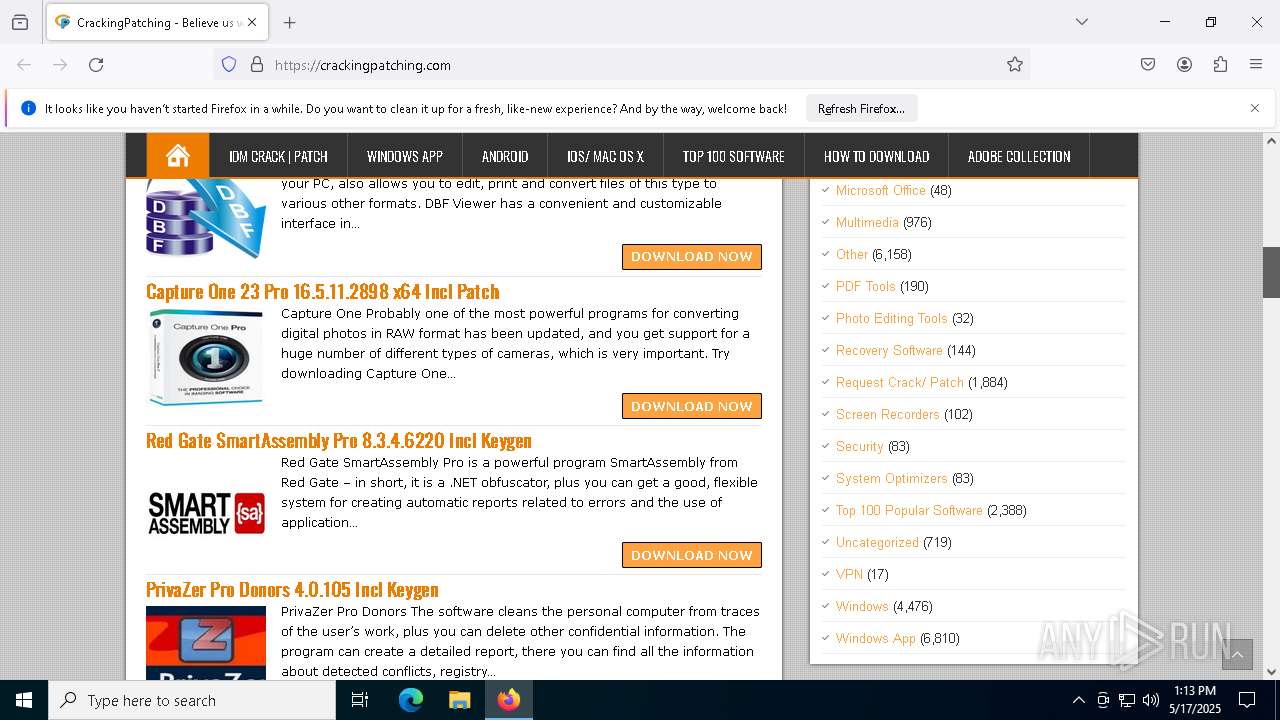The image size is (1280, 720).
Task: Open PrivaZer Pro Donors post title
Action: pyautogui.click(x=292, y=589)
